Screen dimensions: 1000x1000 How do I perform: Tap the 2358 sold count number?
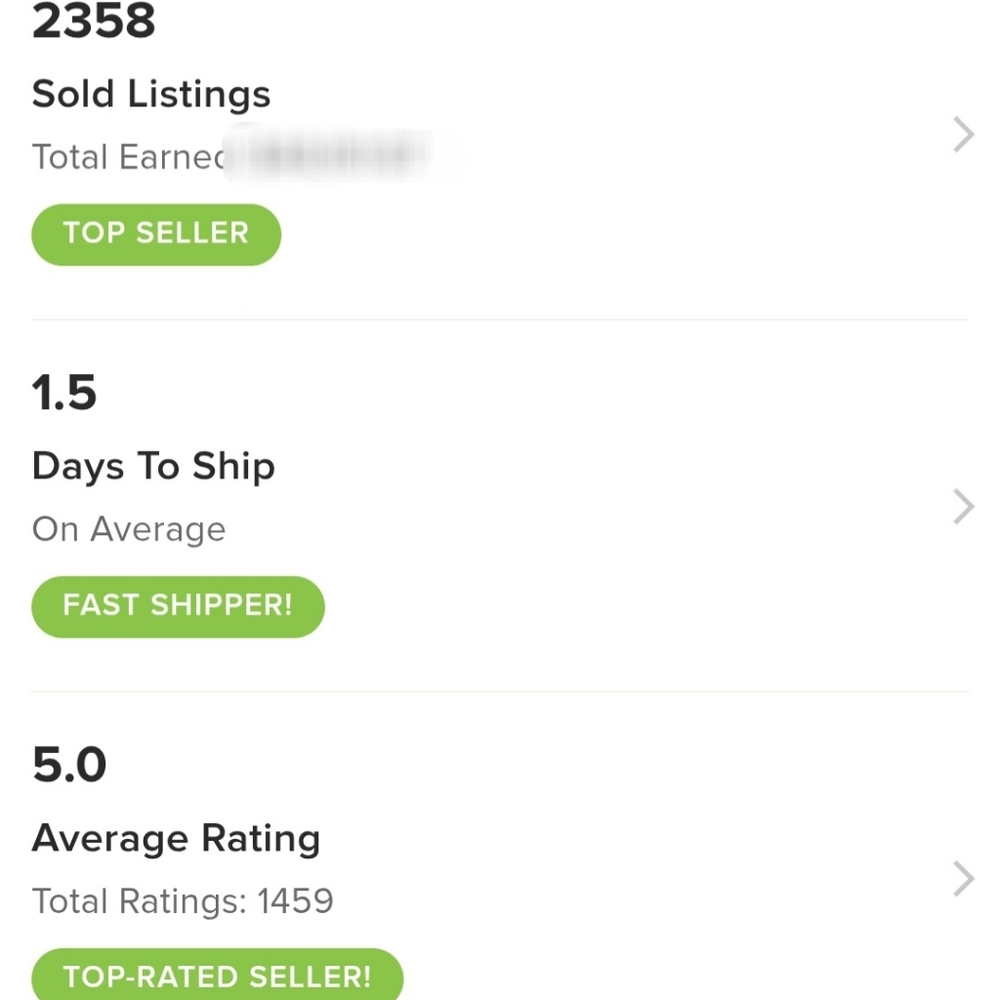94,22
